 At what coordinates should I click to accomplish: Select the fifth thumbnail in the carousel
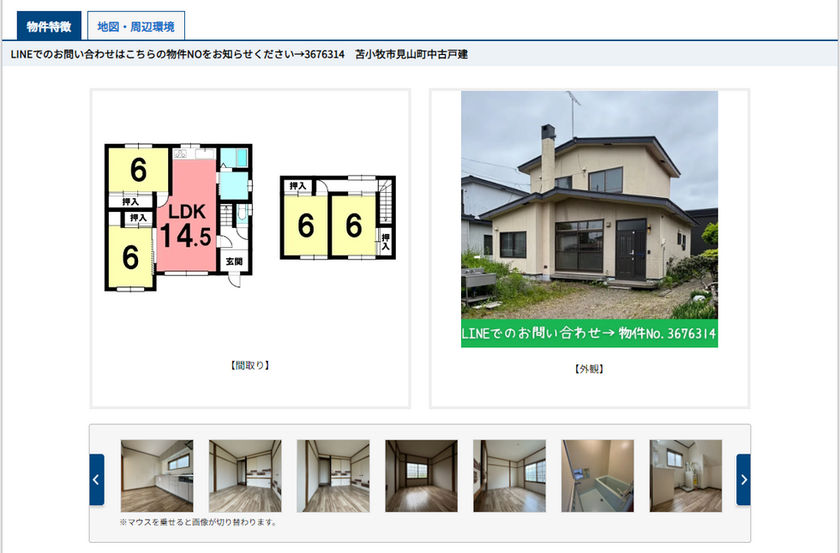(x=509, y=476)
